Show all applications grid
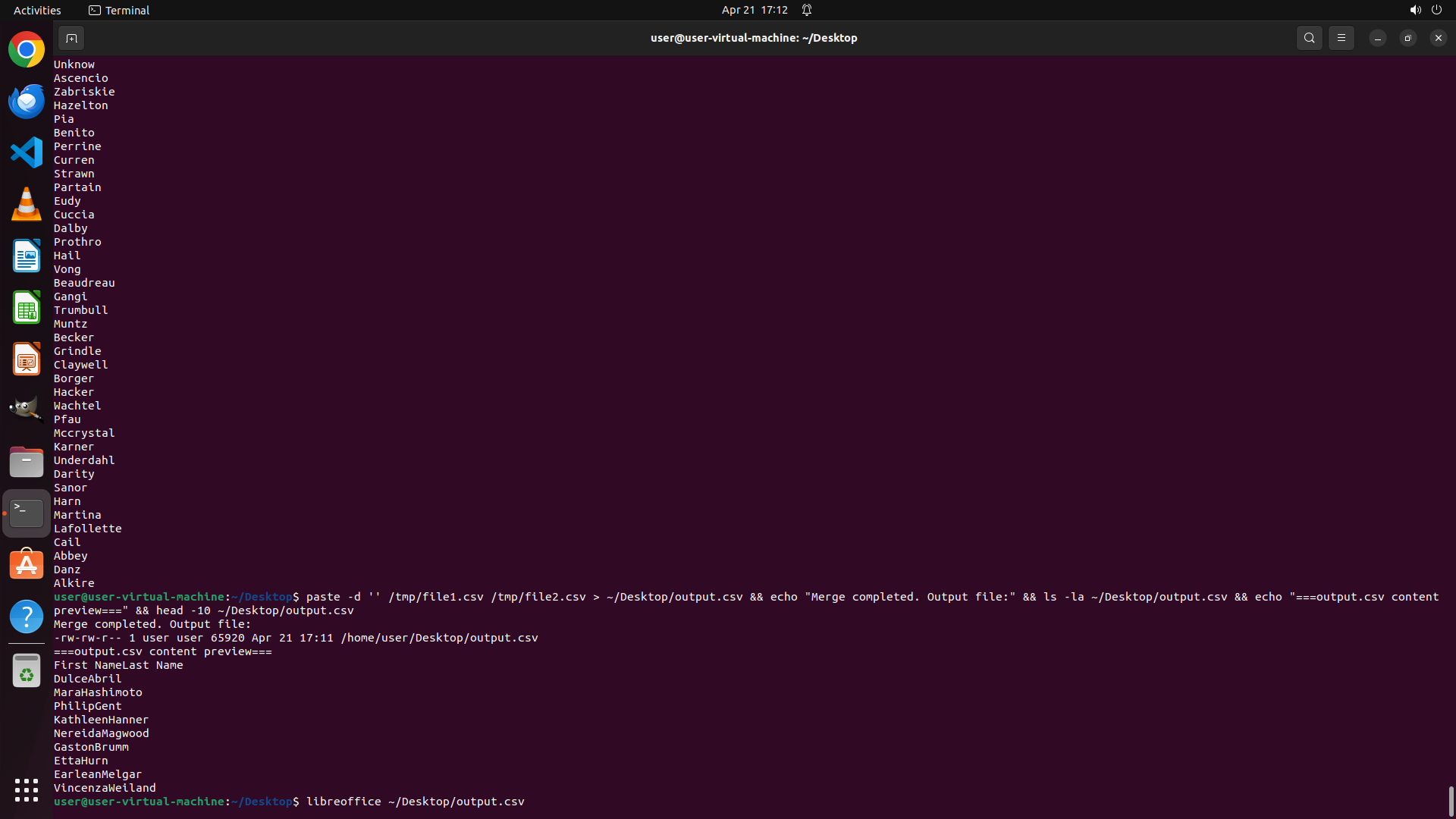 [27, 790]
